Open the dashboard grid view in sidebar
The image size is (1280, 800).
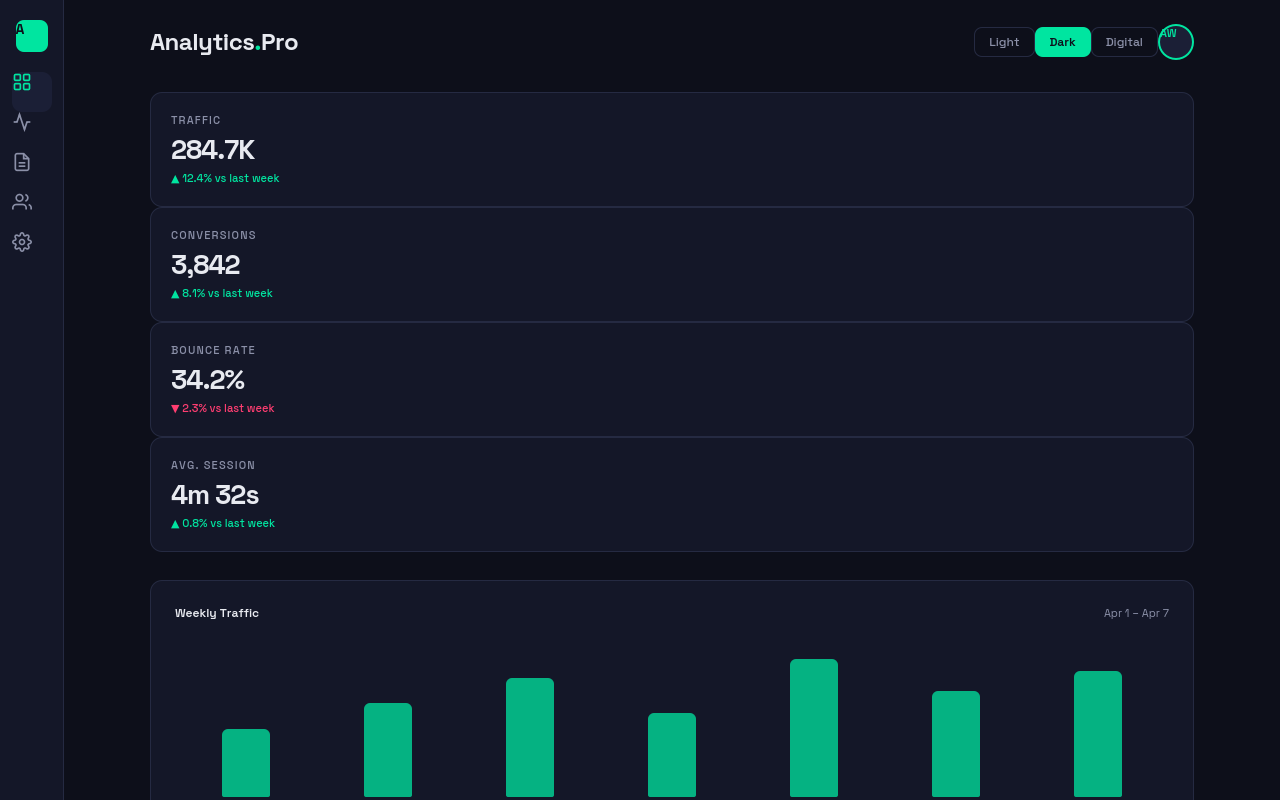(x=22, y=82)
